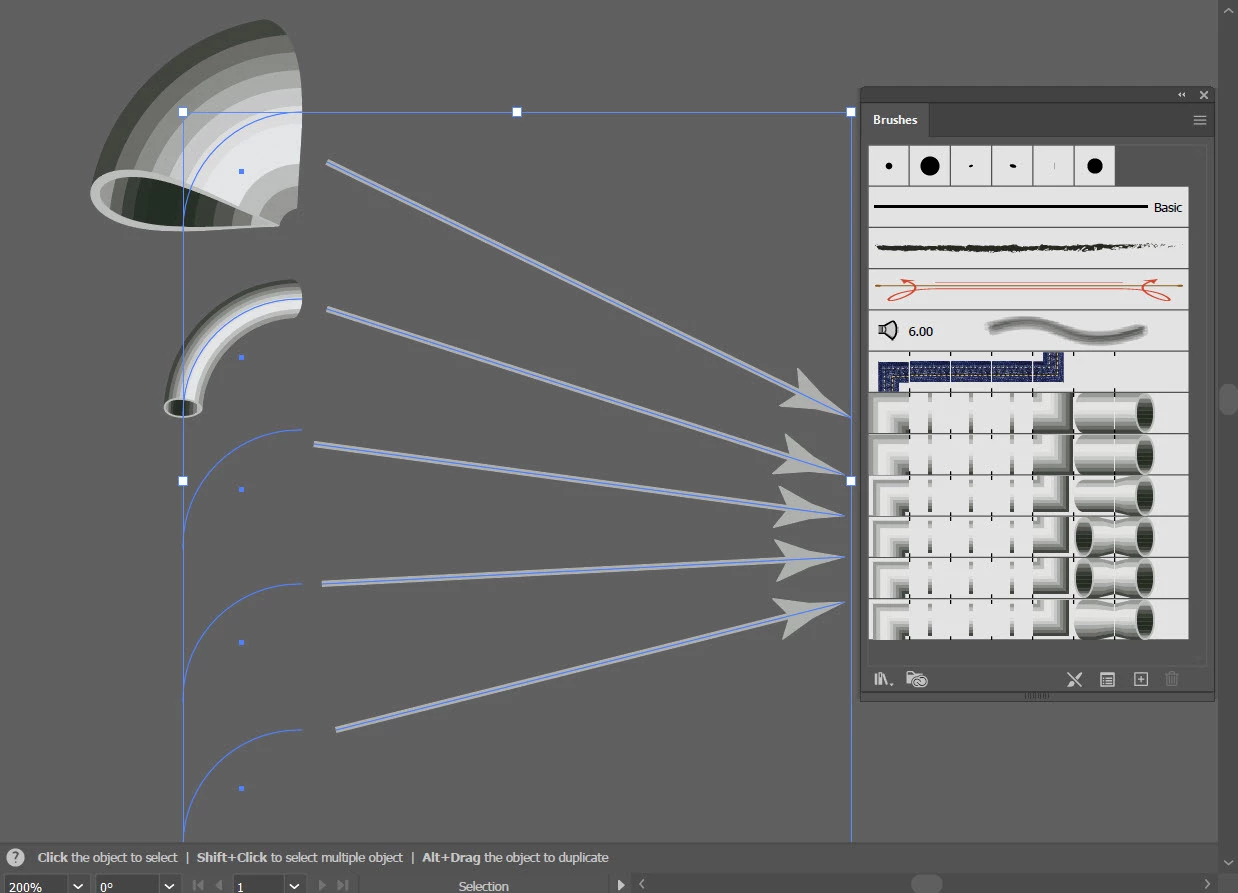Select the charcoal rough stroke brush
Viewport: 1238px width, 893px height.
coord(1028,247)
